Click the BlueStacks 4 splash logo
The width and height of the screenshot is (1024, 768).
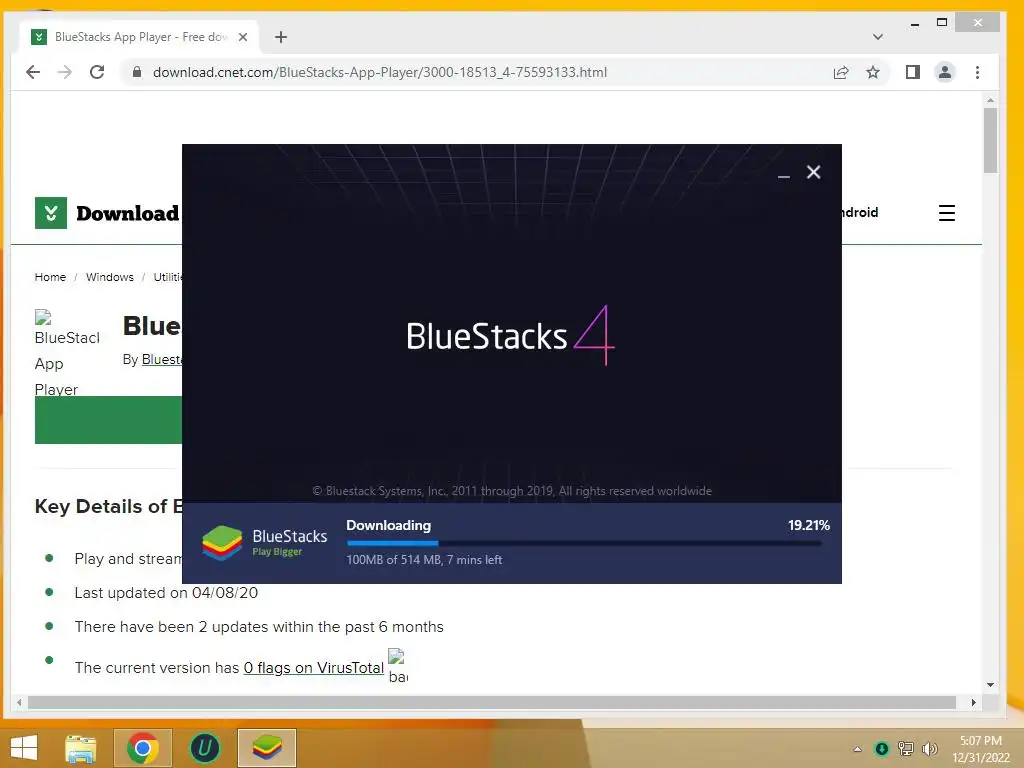click(510, 336)
